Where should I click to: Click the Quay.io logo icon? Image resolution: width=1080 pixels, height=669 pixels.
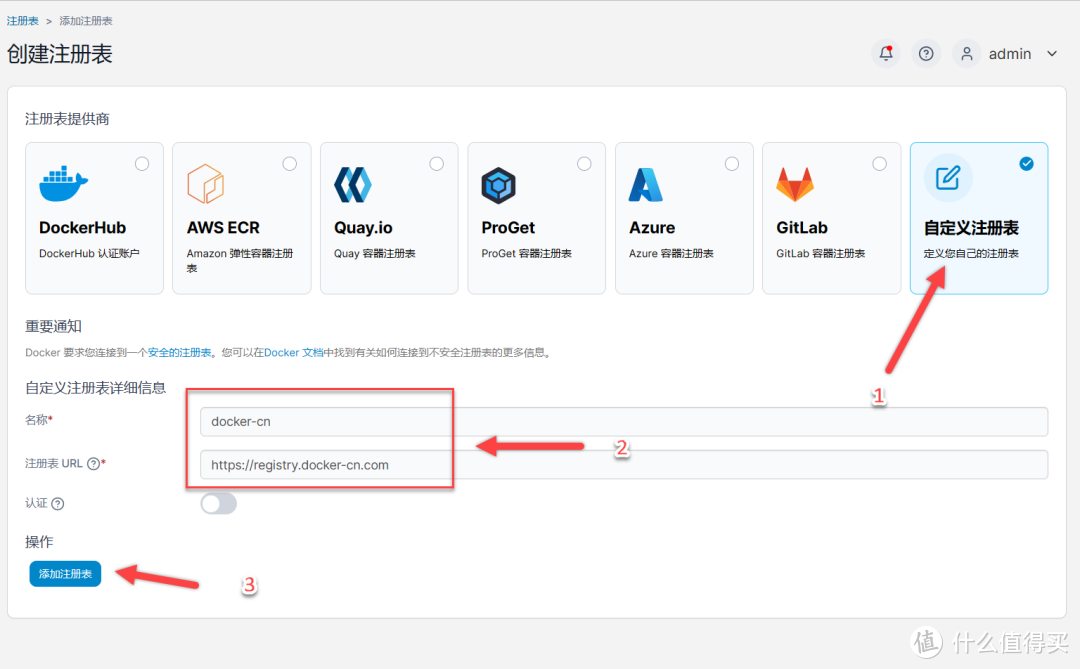pos(353,185)
